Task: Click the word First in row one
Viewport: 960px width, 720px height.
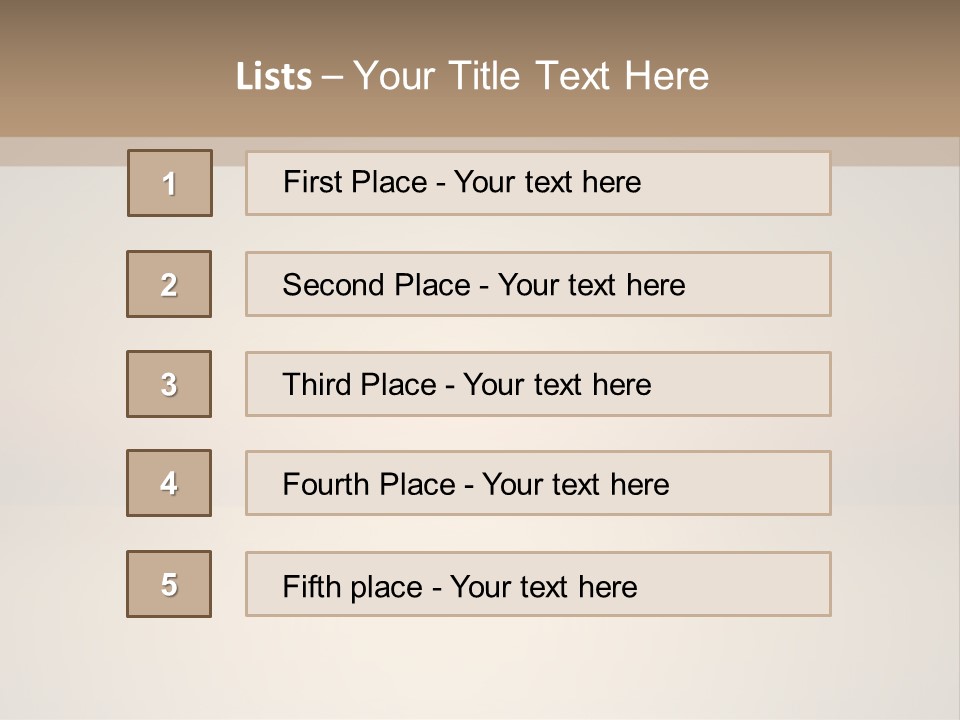Action: point(312,182)
